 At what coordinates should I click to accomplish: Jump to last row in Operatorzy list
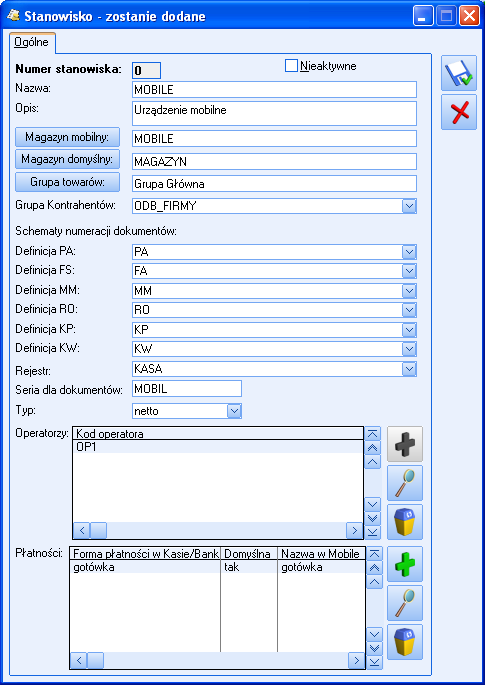pyautogui.click(x=372, y=532)
